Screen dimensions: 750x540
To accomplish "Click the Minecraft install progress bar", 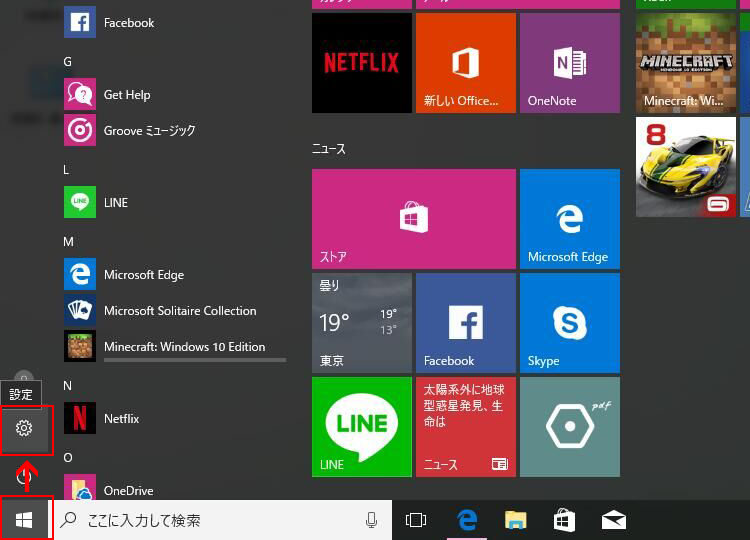I will pyautogui.click(x=195, y=360).
